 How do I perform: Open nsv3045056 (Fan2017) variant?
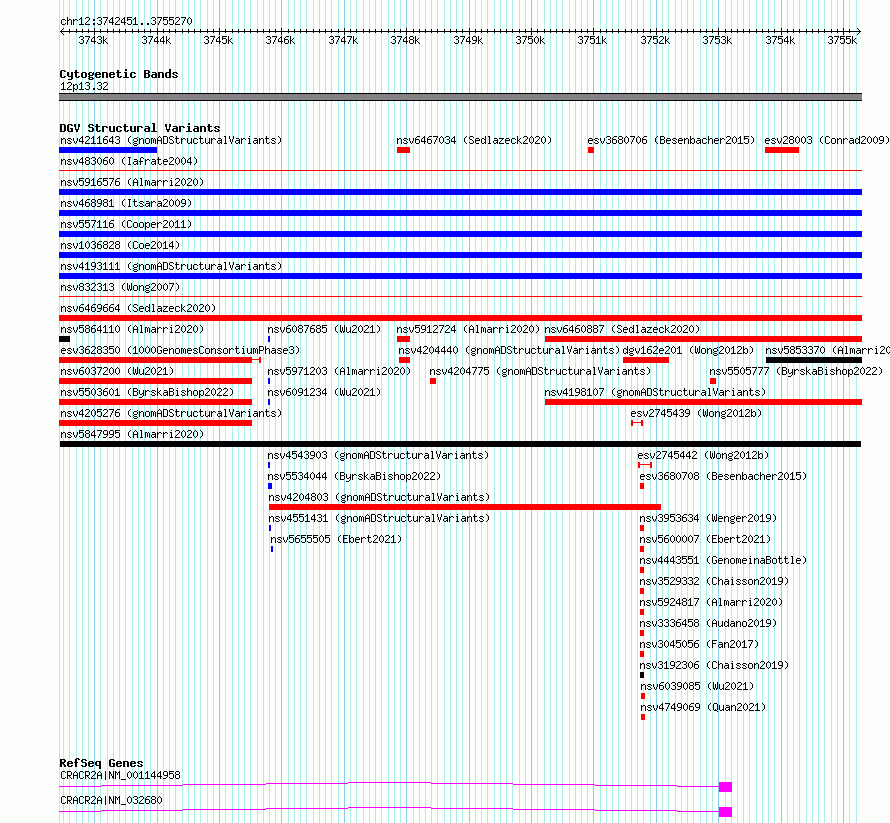[x=699, y=644]
